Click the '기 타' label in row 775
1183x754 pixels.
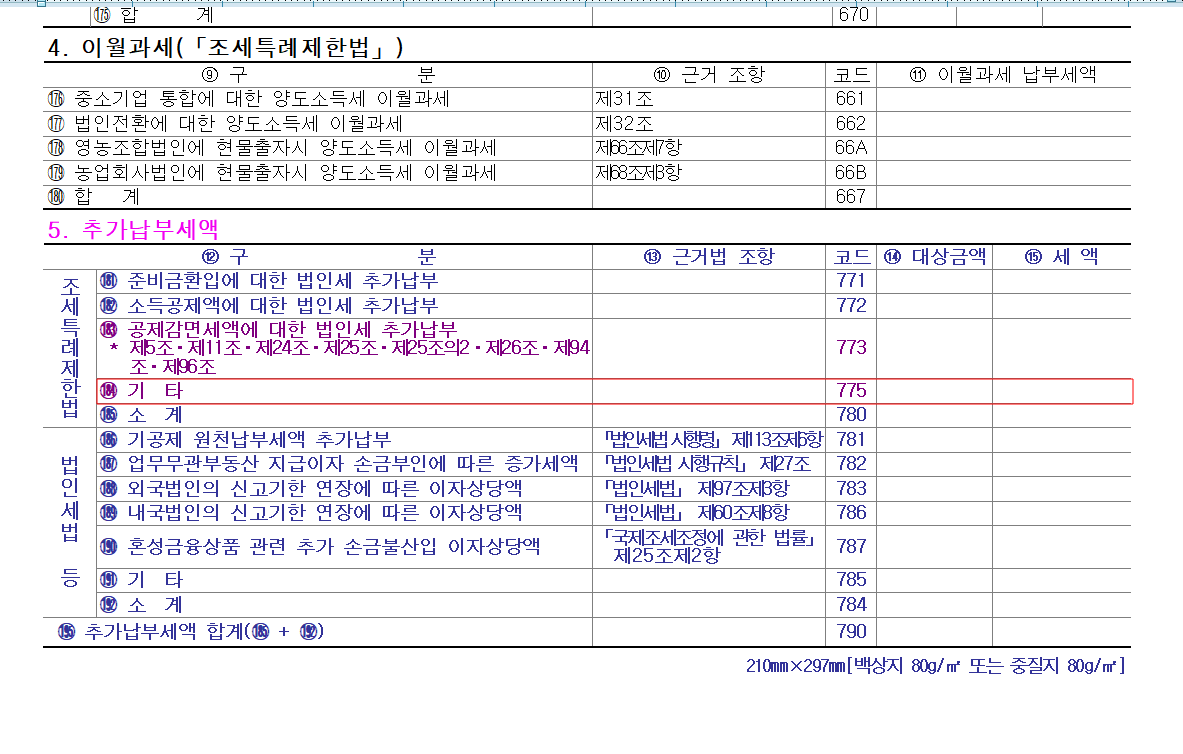click(155, 391)
